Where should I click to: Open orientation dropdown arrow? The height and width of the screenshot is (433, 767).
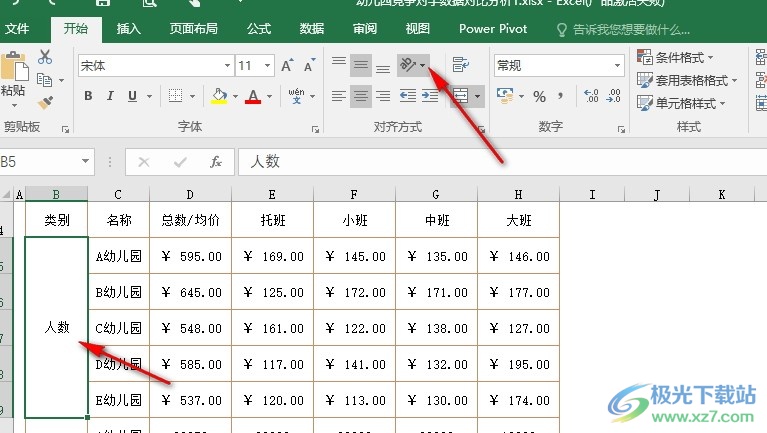click(423, 65)
